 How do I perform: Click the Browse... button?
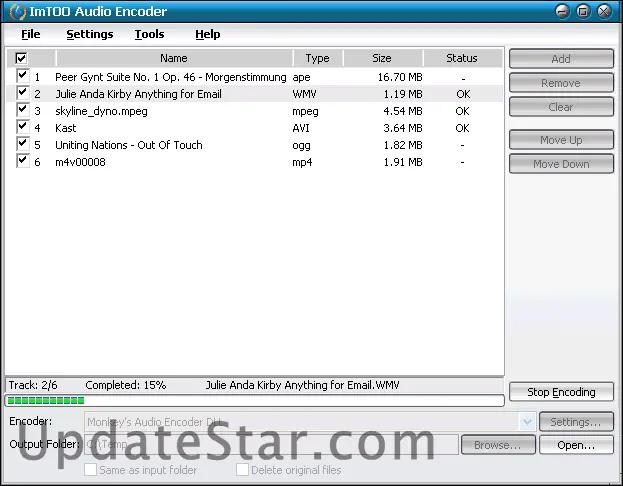[498, 445]
